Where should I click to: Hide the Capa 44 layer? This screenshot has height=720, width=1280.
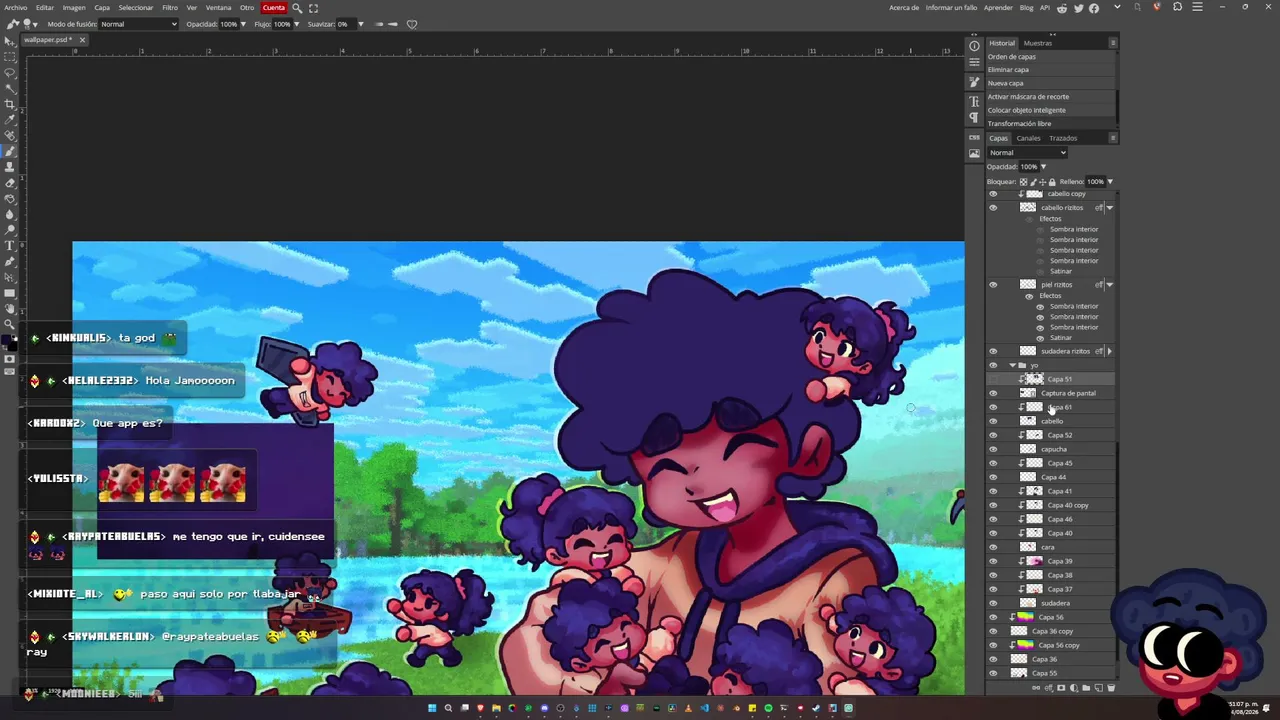pos(993,477)
